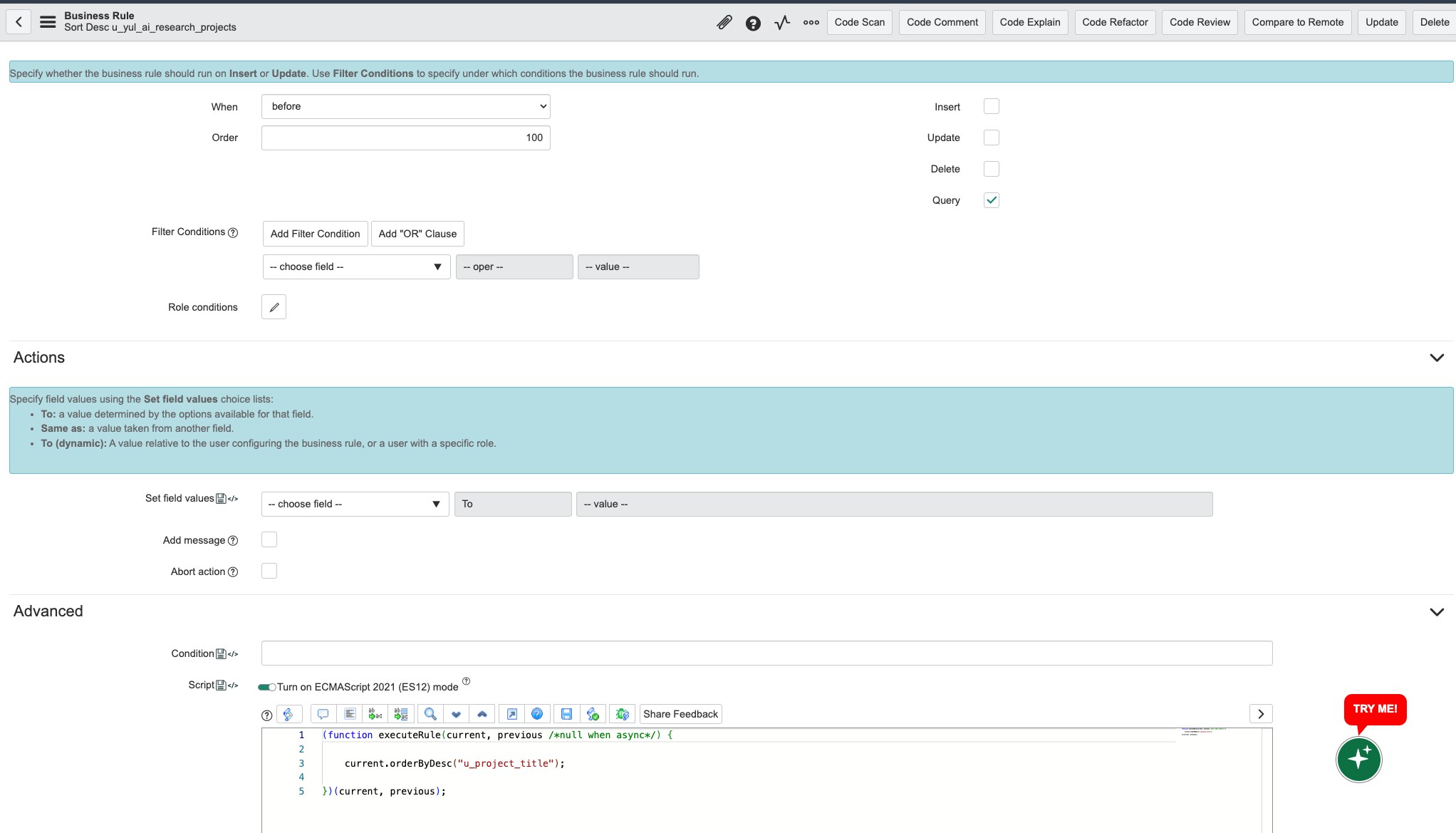Click the syntax check icon in script toolbar
This screenshot has height=833, width=1456.
tap(593, 714)
